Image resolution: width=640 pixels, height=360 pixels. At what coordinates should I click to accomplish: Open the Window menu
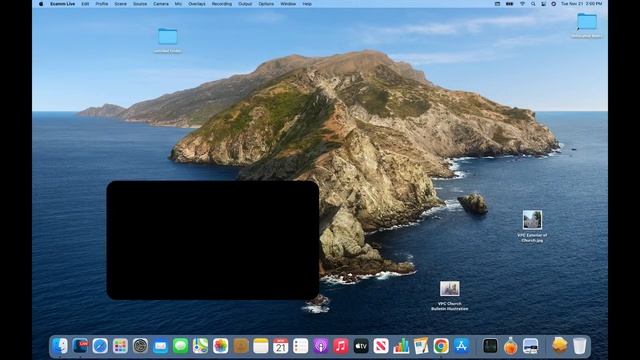tap(288, 4)
